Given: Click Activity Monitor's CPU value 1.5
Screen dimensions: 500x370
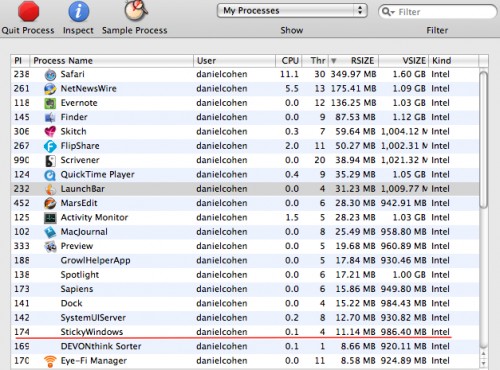Looking at the screenshot, I should point(292,218).
